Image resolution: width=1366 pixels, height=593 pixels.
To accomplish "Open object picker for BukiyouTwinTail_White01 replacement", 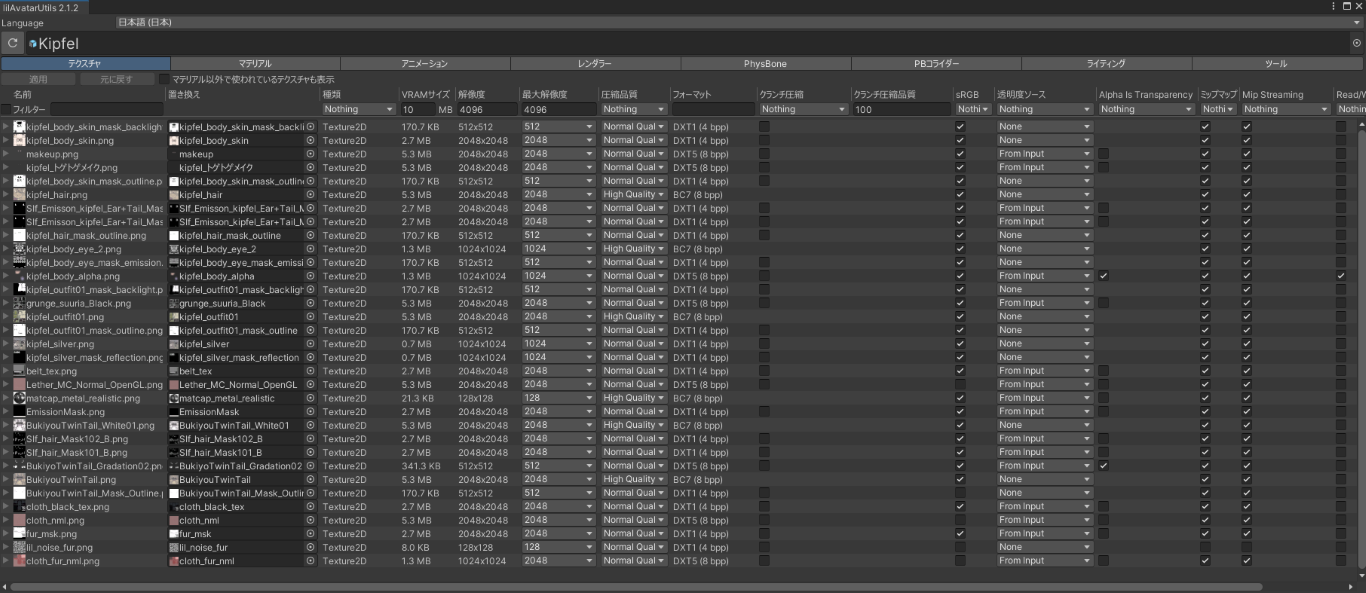I will coord(310,425).
